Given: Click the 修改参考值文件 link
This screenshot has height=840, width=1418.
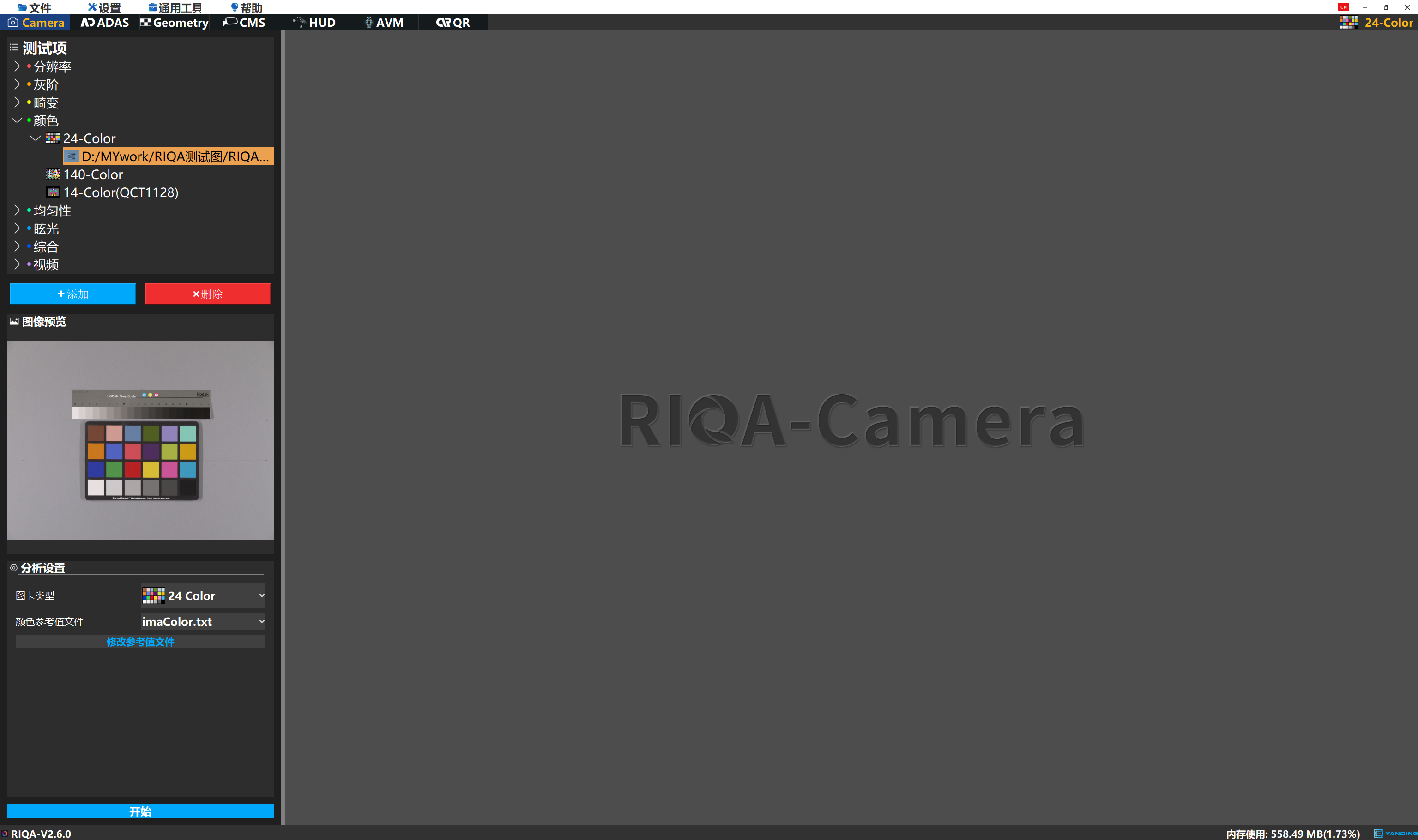Looking at the screenshot, I should [140, 642].
